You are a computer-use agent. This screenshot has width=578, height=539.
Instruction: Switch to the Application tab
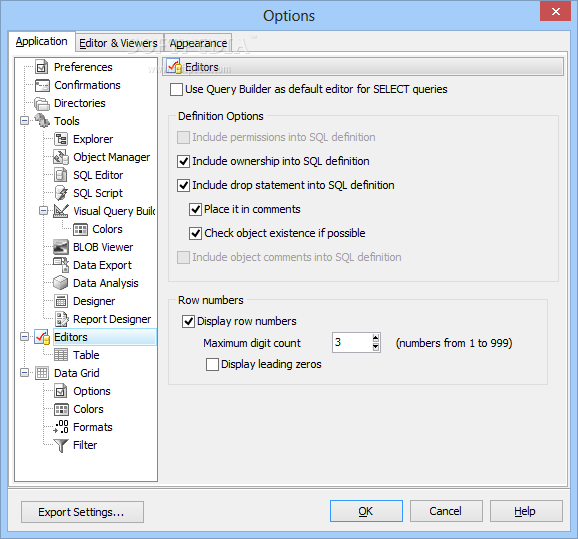[42, 41]
